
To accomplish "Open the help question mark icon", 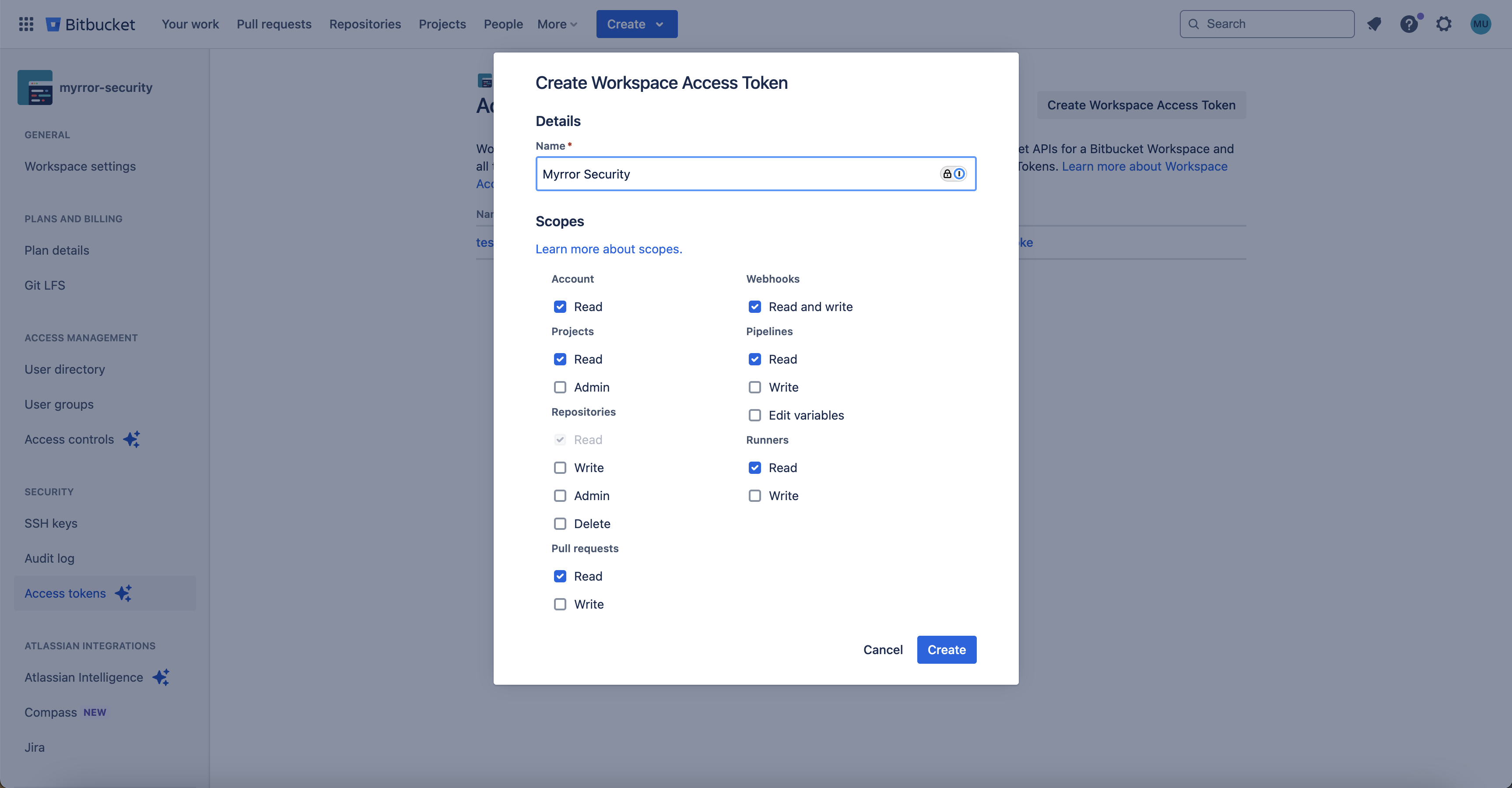I will point(1409,24).
